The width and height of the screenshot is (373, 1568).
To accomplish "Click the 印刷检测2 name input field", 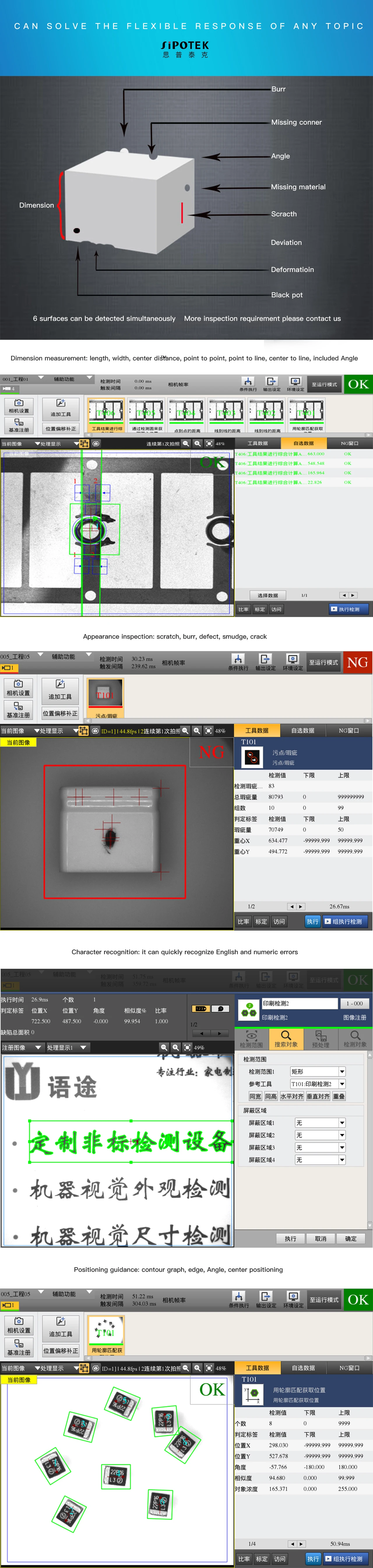I will coord(299,1004).
